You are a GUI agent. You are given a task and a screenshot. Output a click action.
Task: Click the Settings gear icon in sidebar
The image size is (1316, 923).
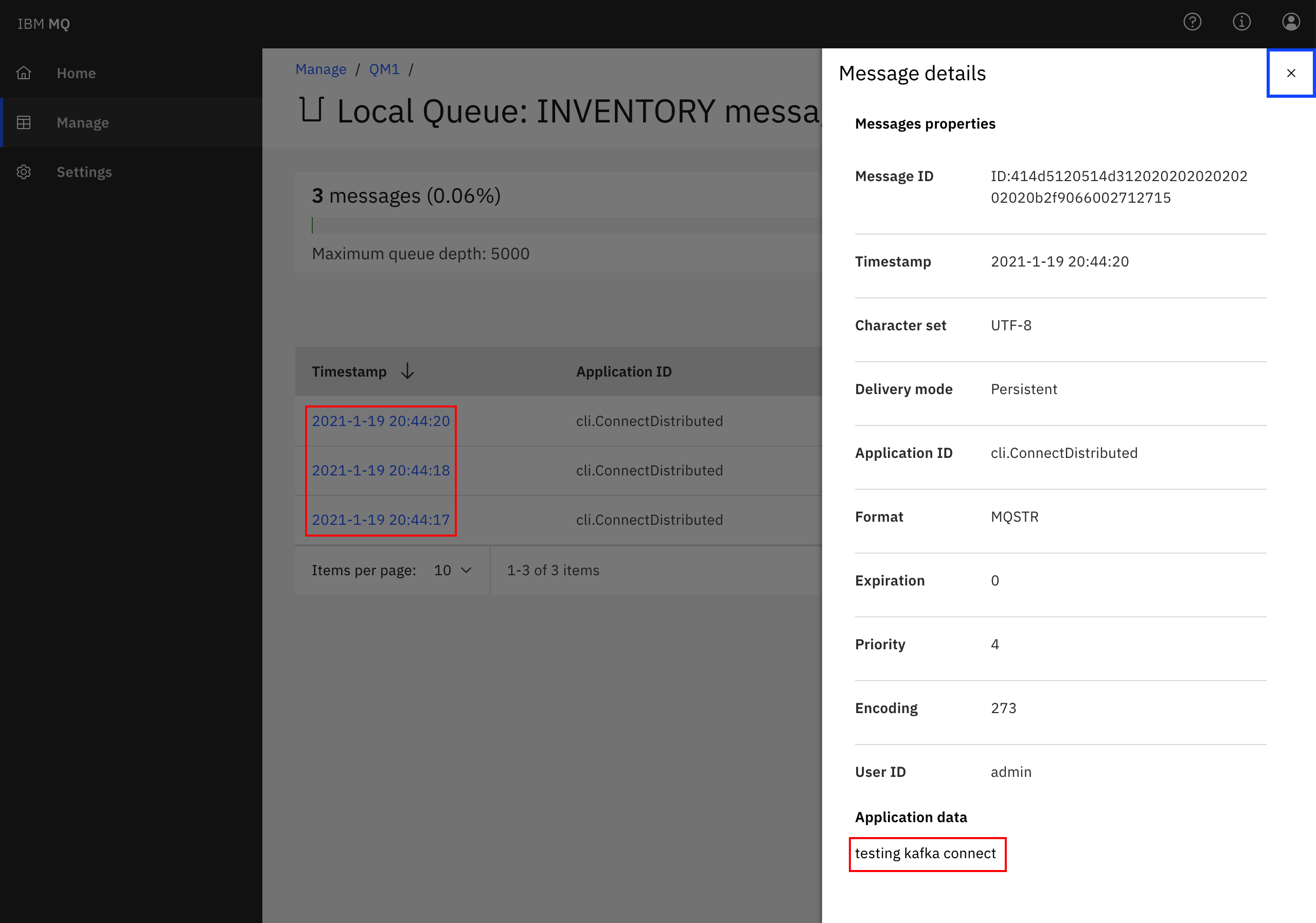point(24,171)
